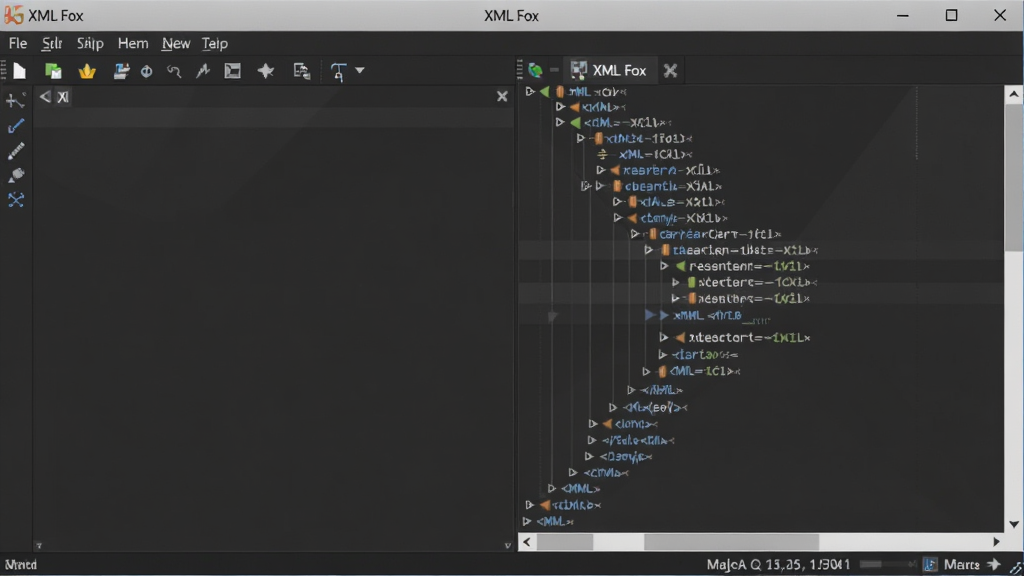Click the blank new document toolbar icon
Image resolution: width=1024 pixels, height=576 pixels.
(20, 71)
